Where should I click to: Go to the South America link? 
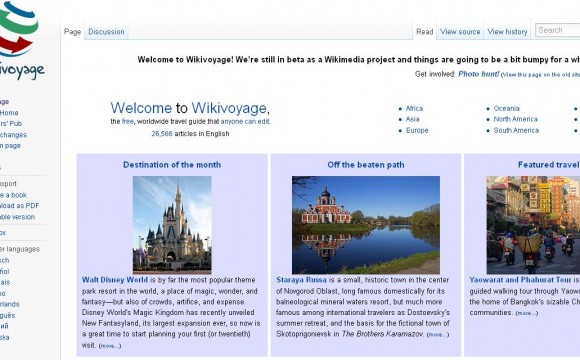pos(516,130)
